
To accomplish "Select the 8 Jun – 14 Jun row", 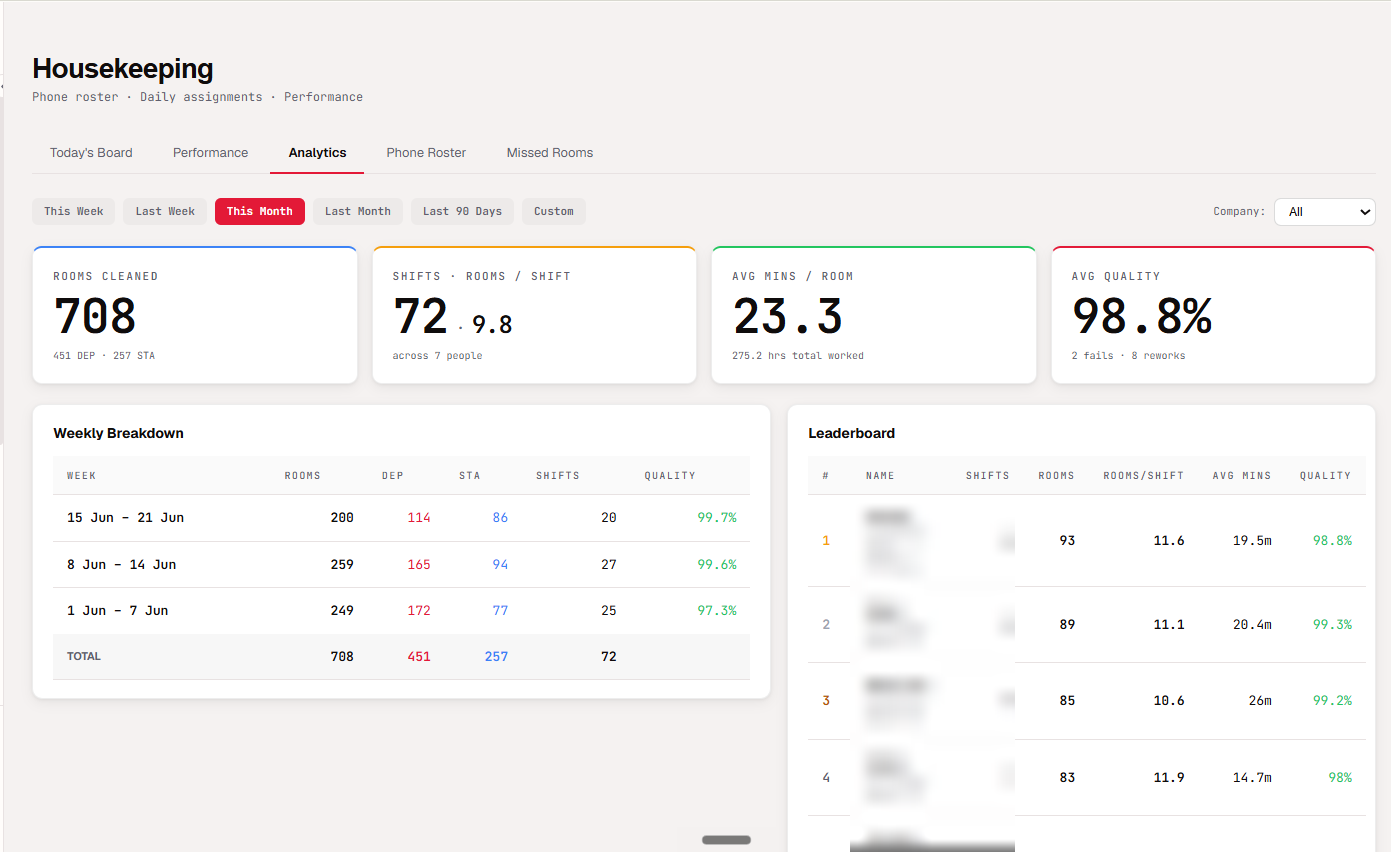I will [401, 564].
